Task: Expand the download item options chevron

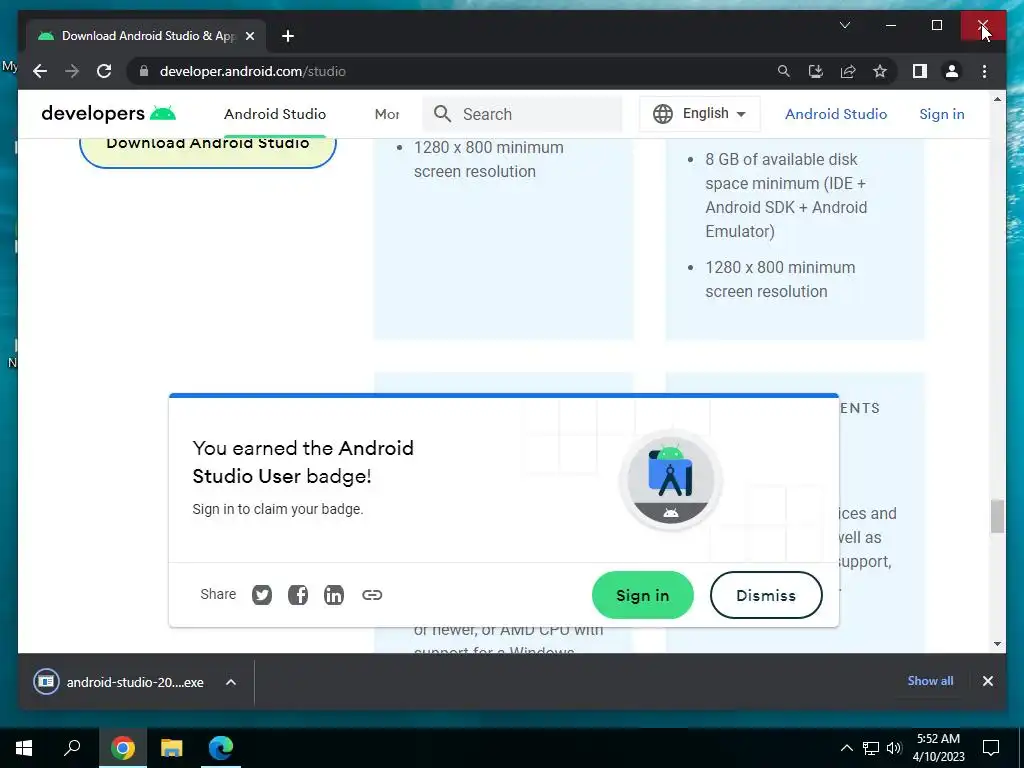Action: click(231, 682)
